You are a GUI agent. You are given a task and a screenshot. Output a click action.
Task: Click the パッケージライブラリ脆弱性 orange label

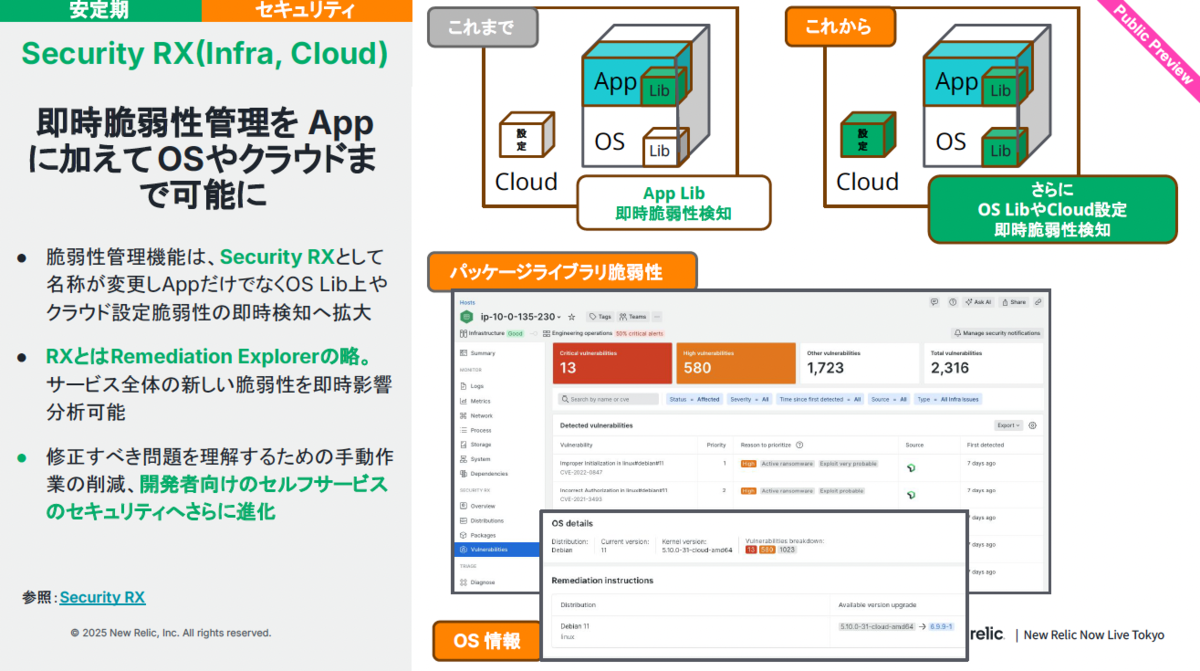point(562,272)
